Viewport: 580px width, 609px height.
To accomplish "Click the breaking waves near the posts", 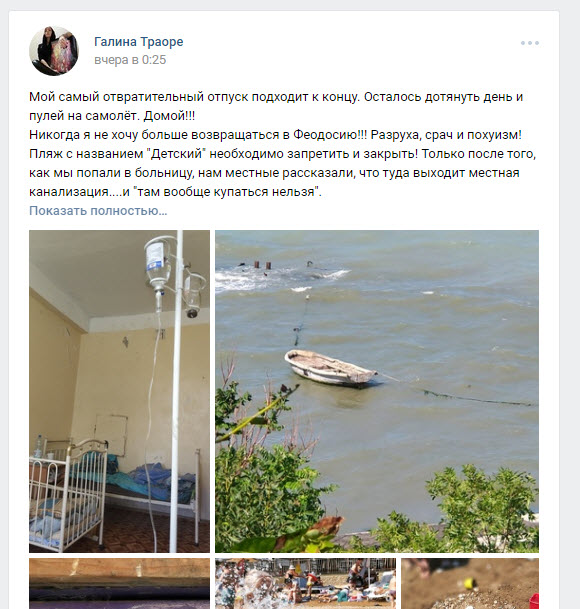I will pyautogui.click(x=282, y=277).
